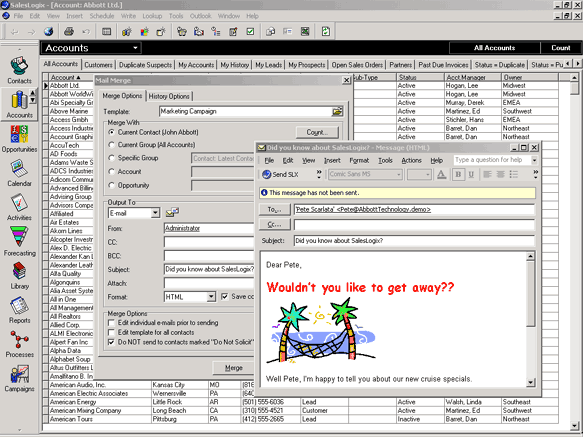
Task: Click the Print icon in main toolbar
Action: pos(69,32)
